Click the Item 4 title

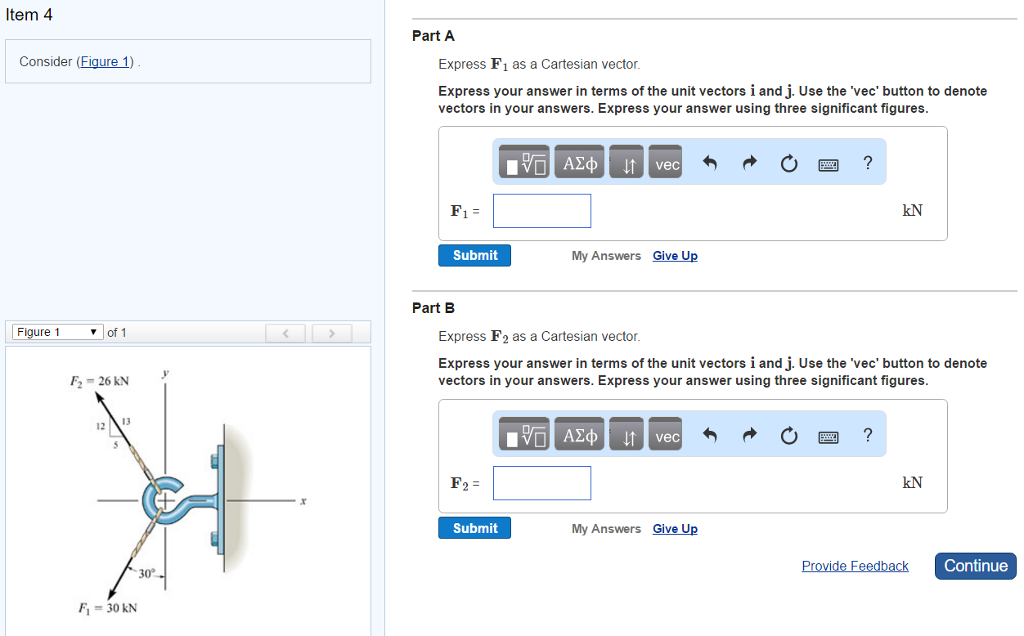pos(29,15)
